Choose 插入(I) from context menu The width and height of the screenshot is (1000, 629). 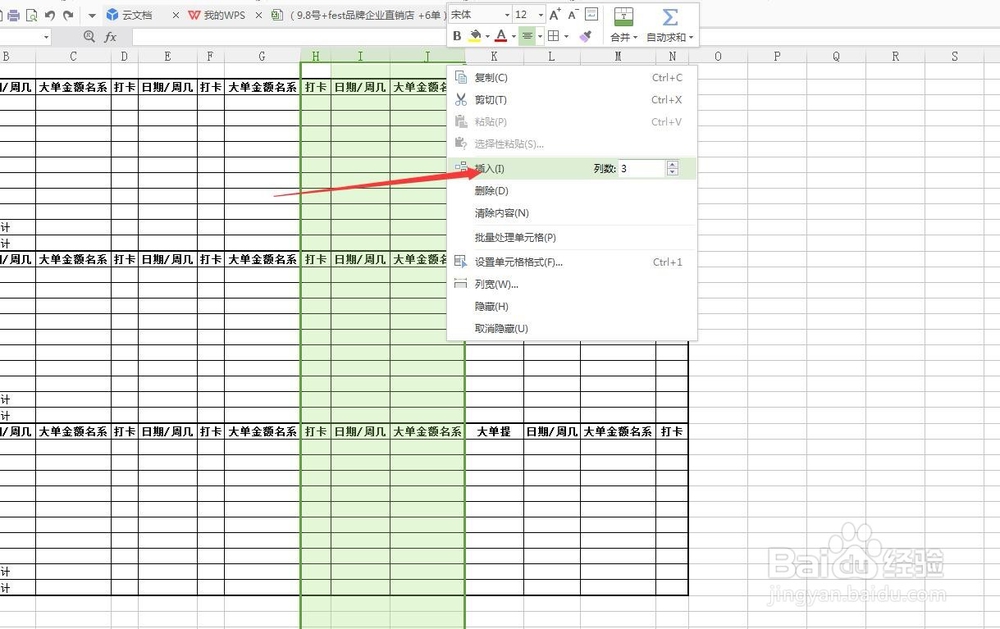[x=571, y=168]
